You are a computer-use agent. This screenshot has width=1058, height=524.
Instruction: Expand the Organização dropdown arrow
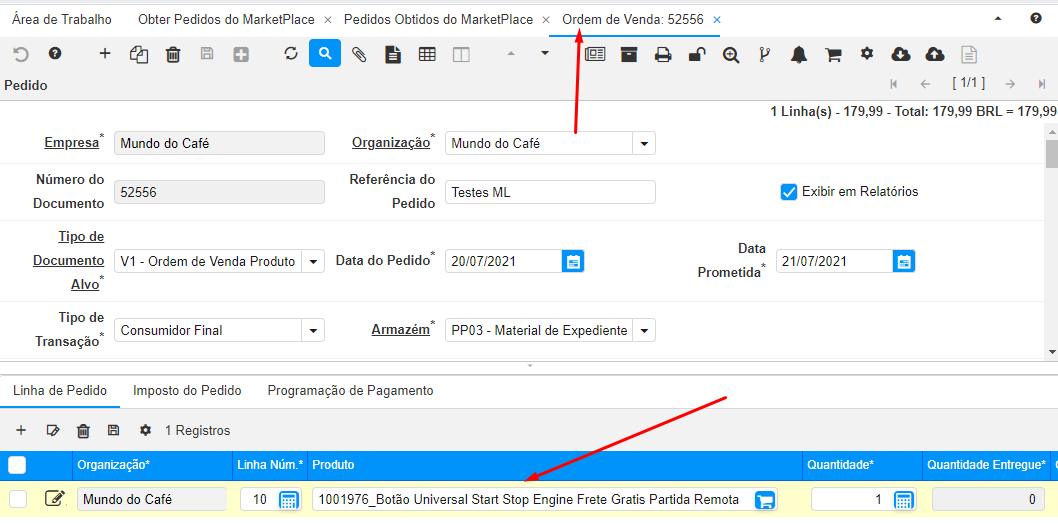point(644,144)
